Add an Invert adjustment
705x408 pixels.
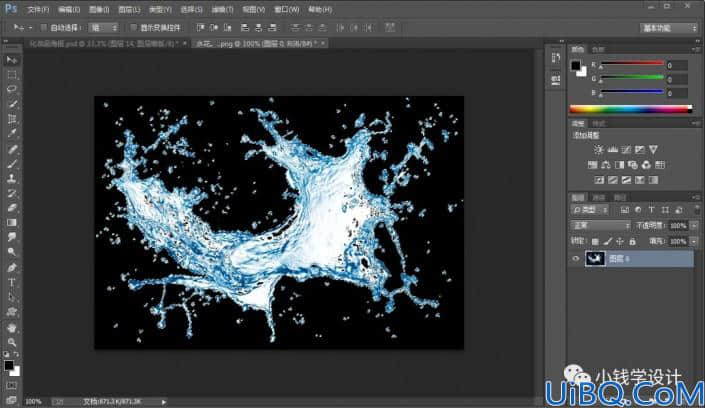599,180
